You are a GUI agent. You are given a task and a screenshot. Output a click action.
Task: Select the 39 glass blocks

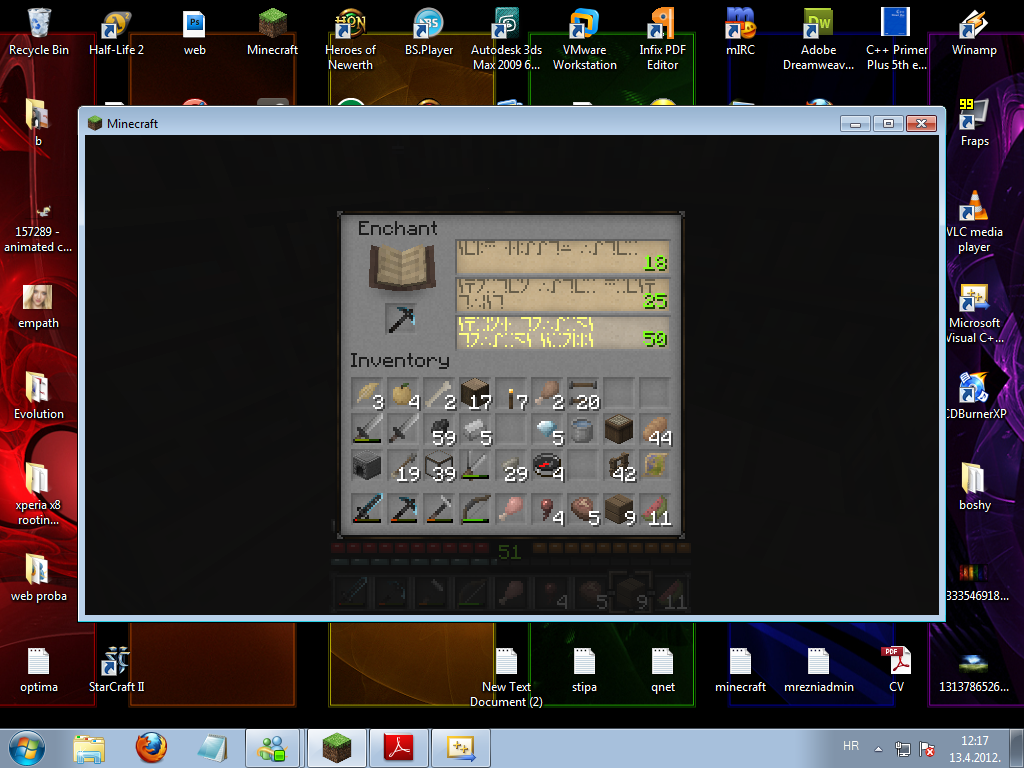pos(440,468)
